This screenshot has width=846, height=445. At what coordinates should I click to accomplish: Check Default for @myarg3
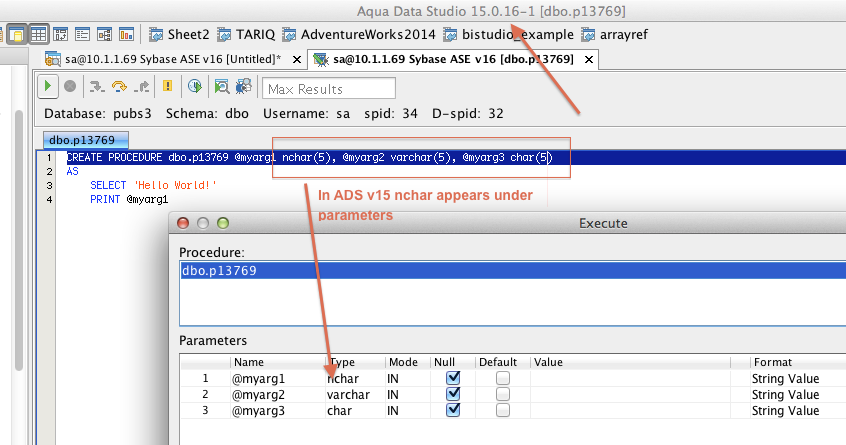(503, 410)
